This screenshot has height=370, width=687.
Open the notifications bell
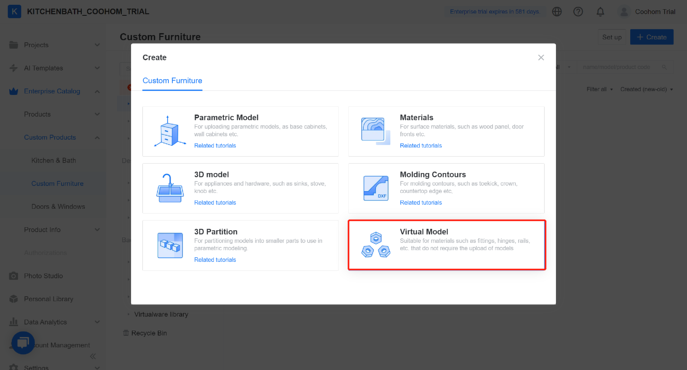tap(600, 12)
